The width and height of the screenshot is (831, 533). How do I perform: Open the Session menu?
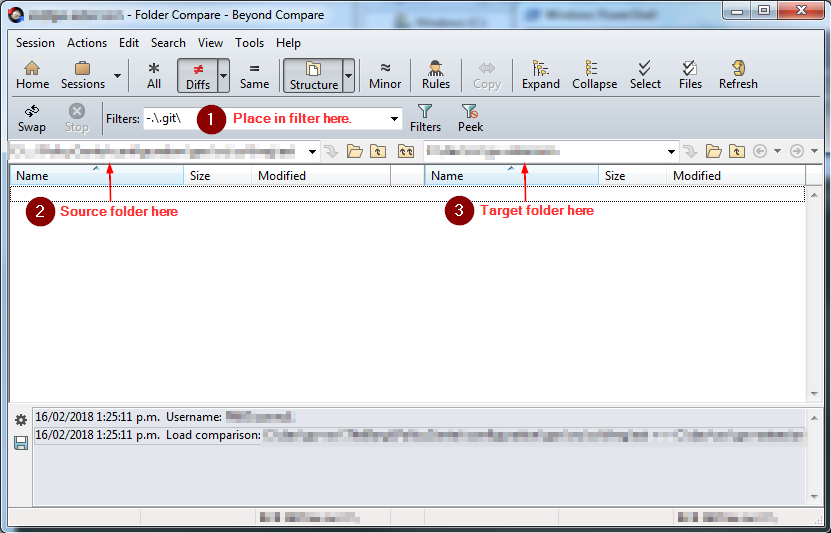35,43
